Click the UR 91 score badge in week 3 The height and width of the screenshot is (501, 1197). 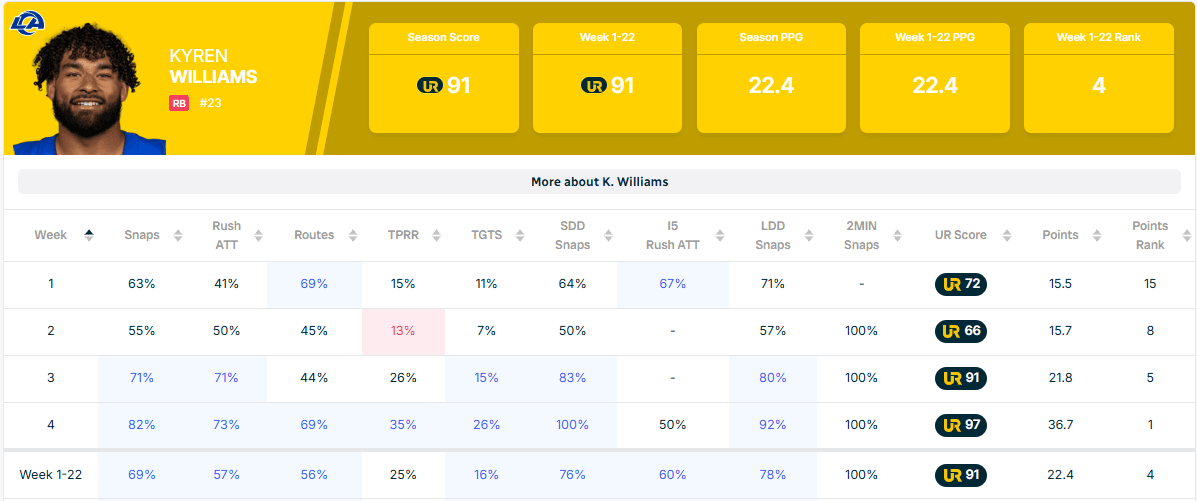click(960, 378)
